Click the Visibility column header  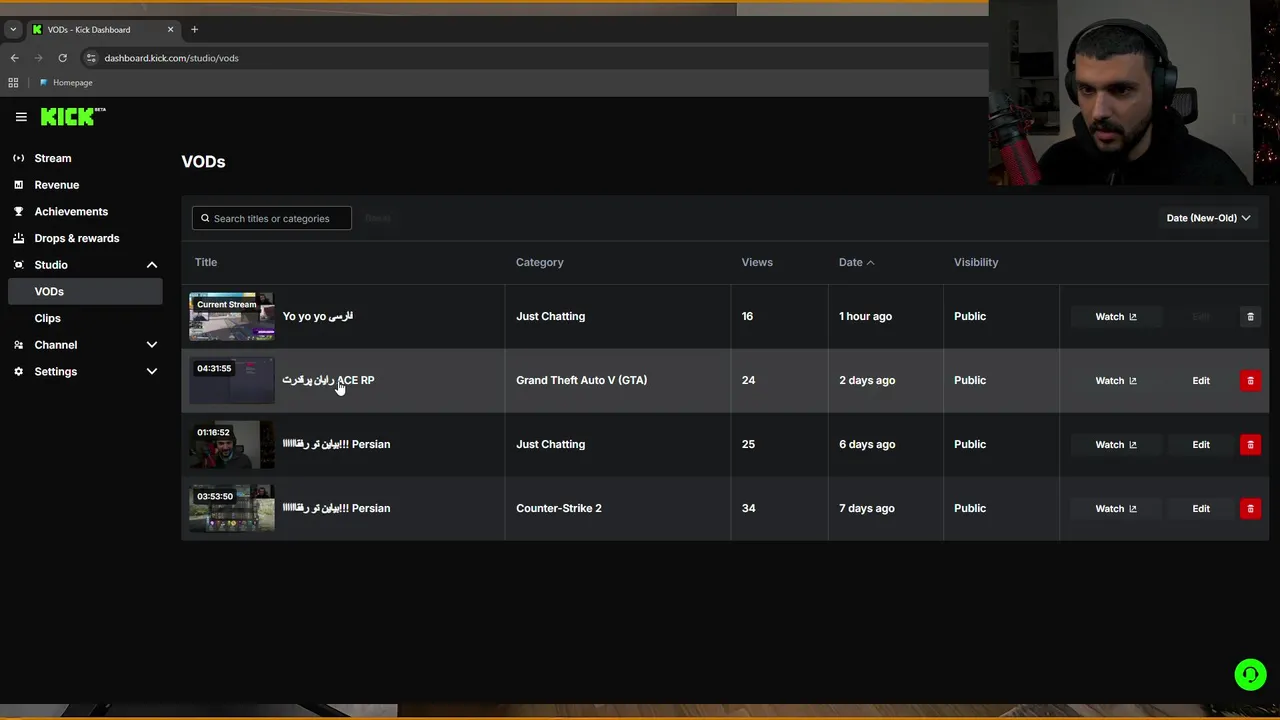tap(976, 262)
